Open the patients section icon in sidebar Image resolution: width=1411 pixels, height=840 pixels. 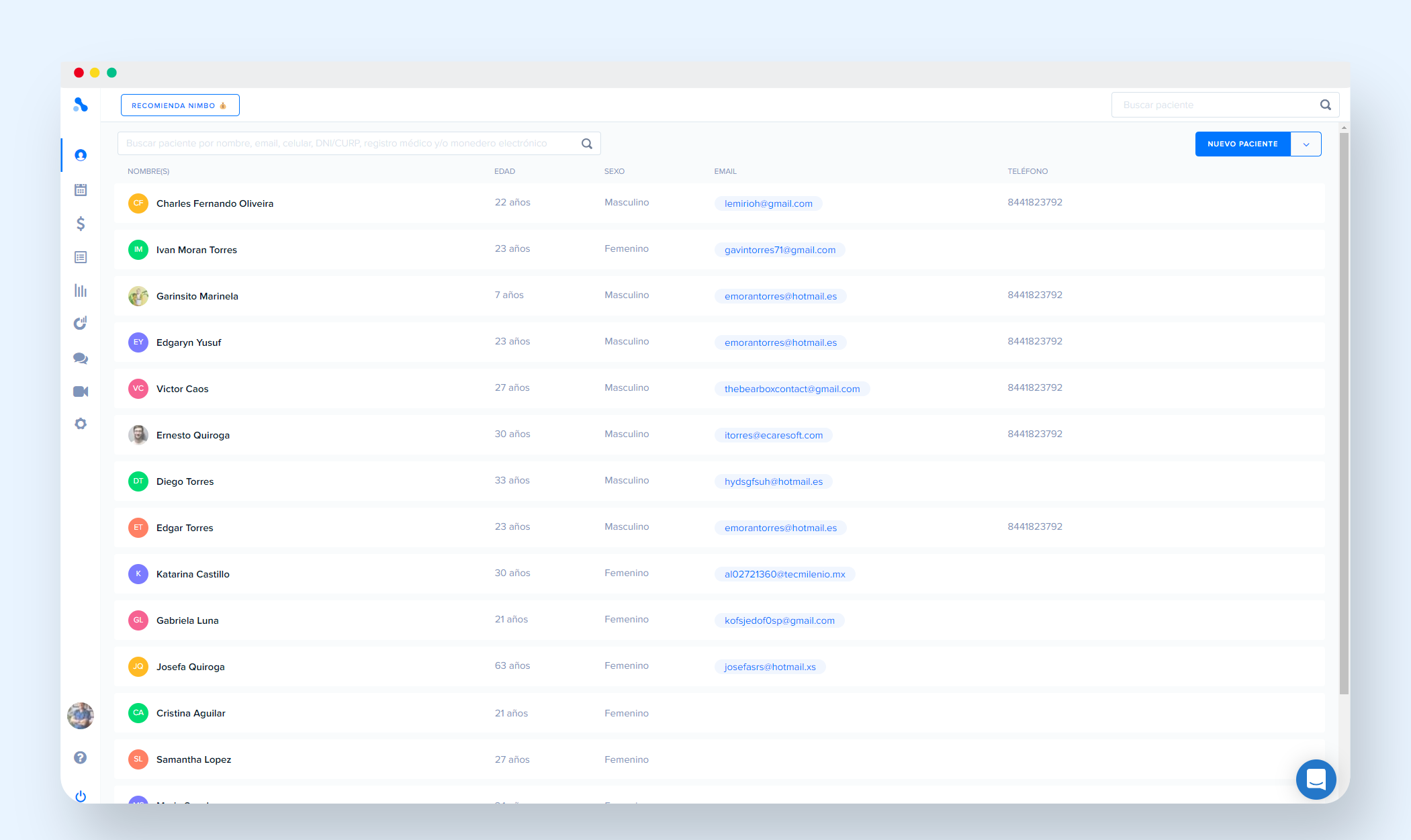coord(81,155)
